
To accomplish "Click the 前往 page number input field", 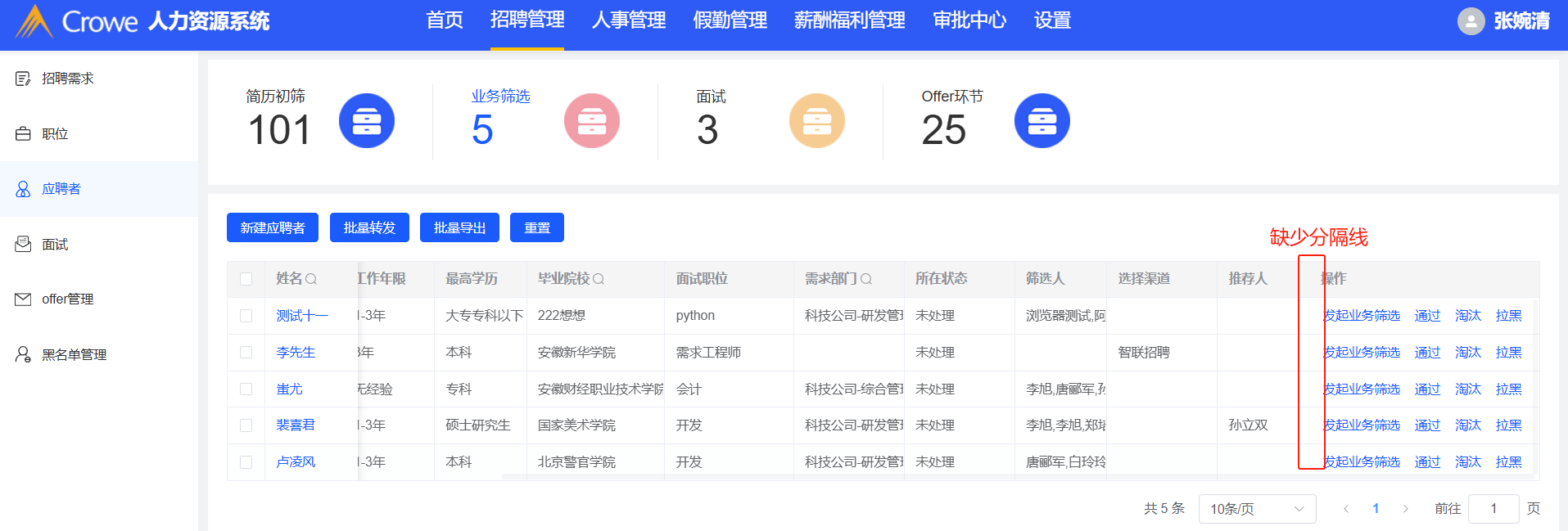I will pyautogui.click(x=1493, y=509).
